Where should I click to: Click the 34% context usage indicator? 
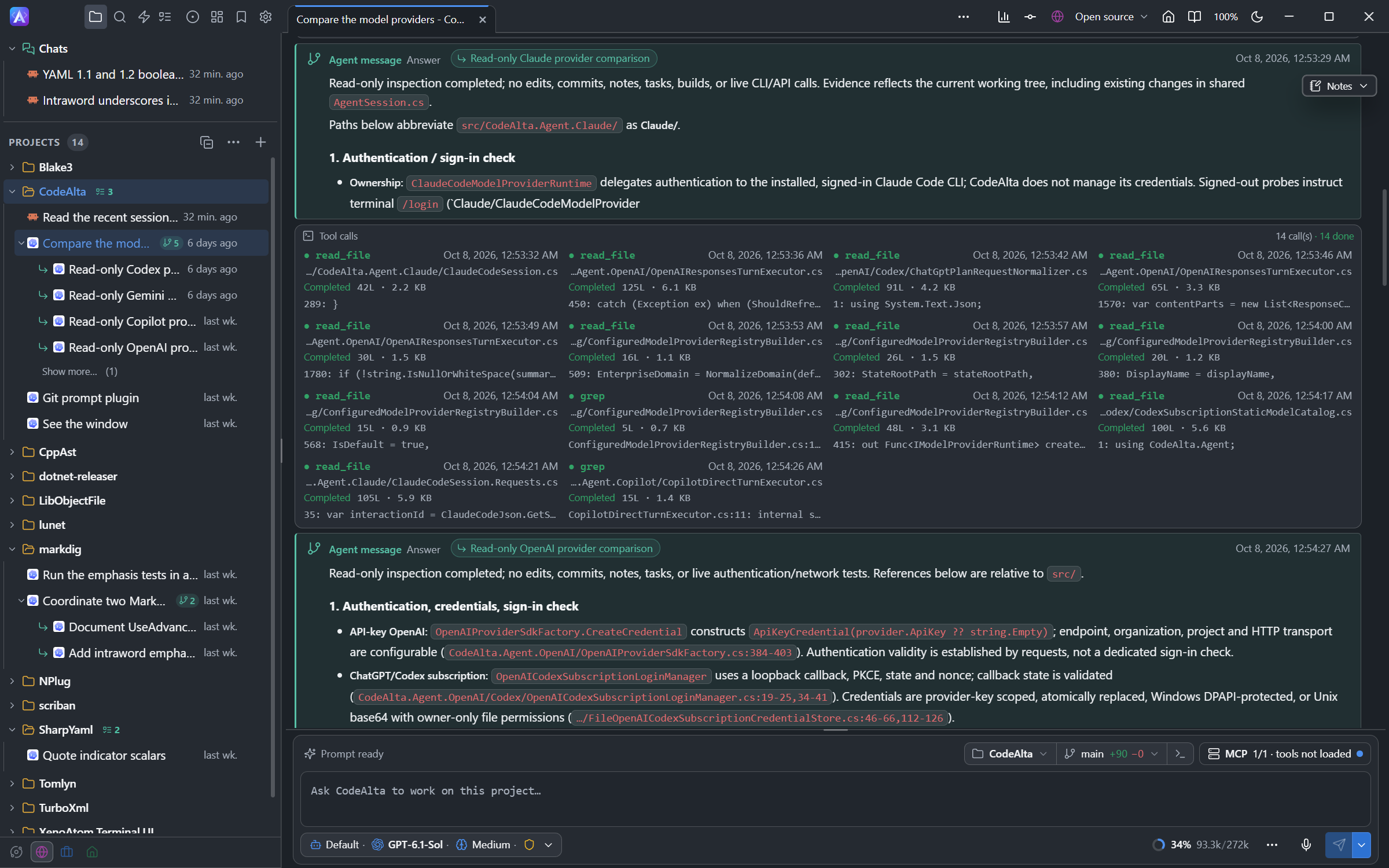[x=1201, y=845]
